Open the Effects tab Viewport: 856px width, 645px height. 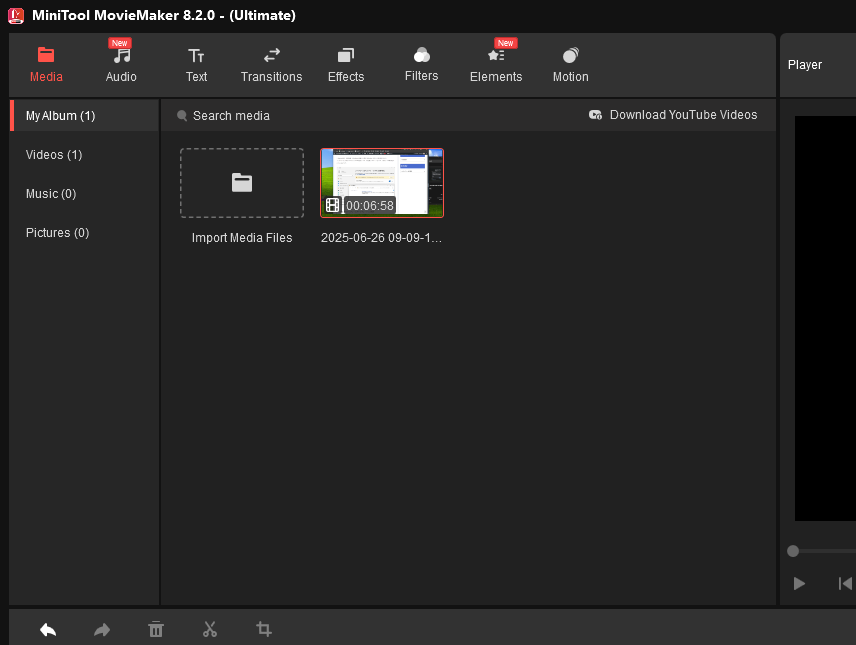(x=346, y=65)
